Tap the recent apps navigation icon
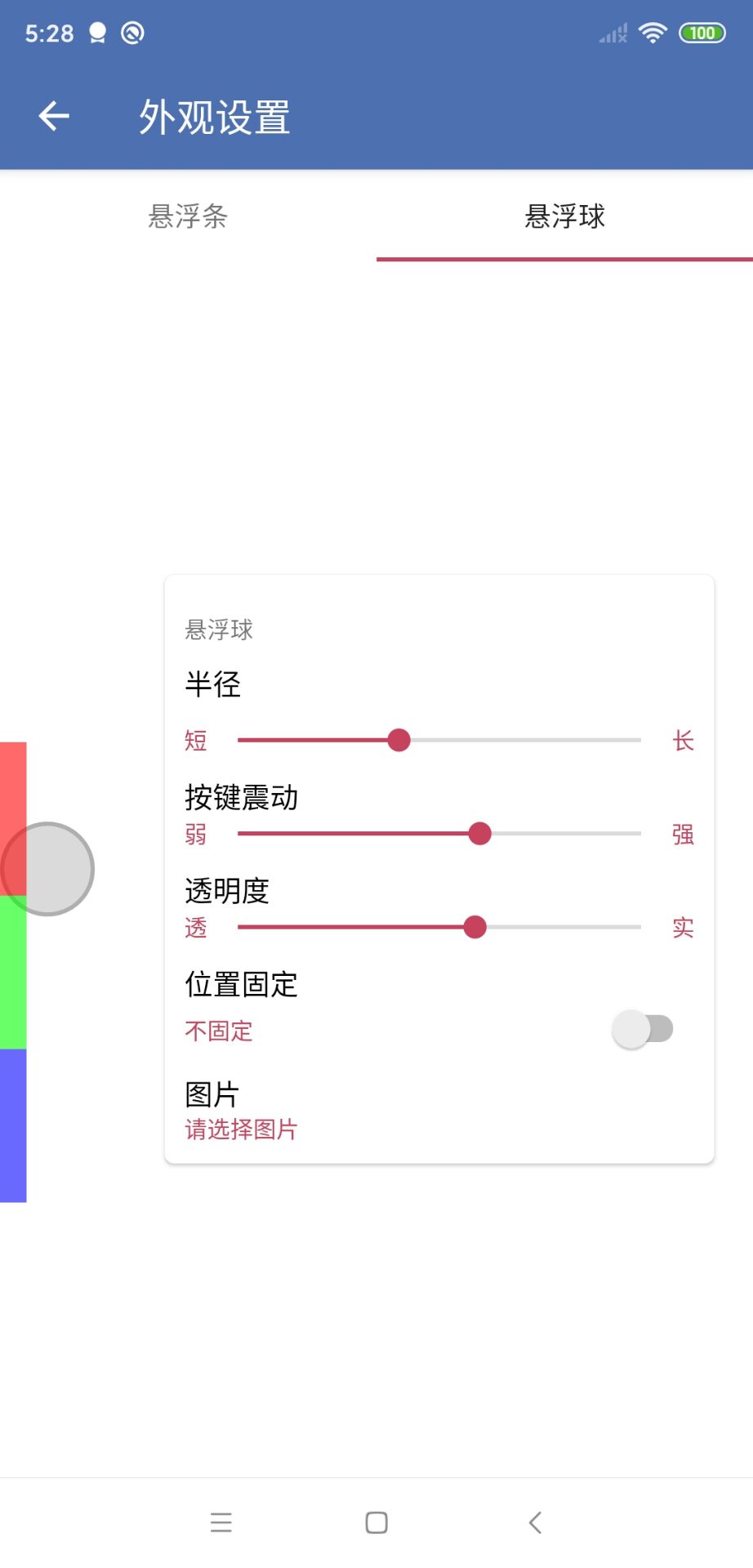Image resolution: width=753 pixels, height=1568 pixels. [221, 1521]
